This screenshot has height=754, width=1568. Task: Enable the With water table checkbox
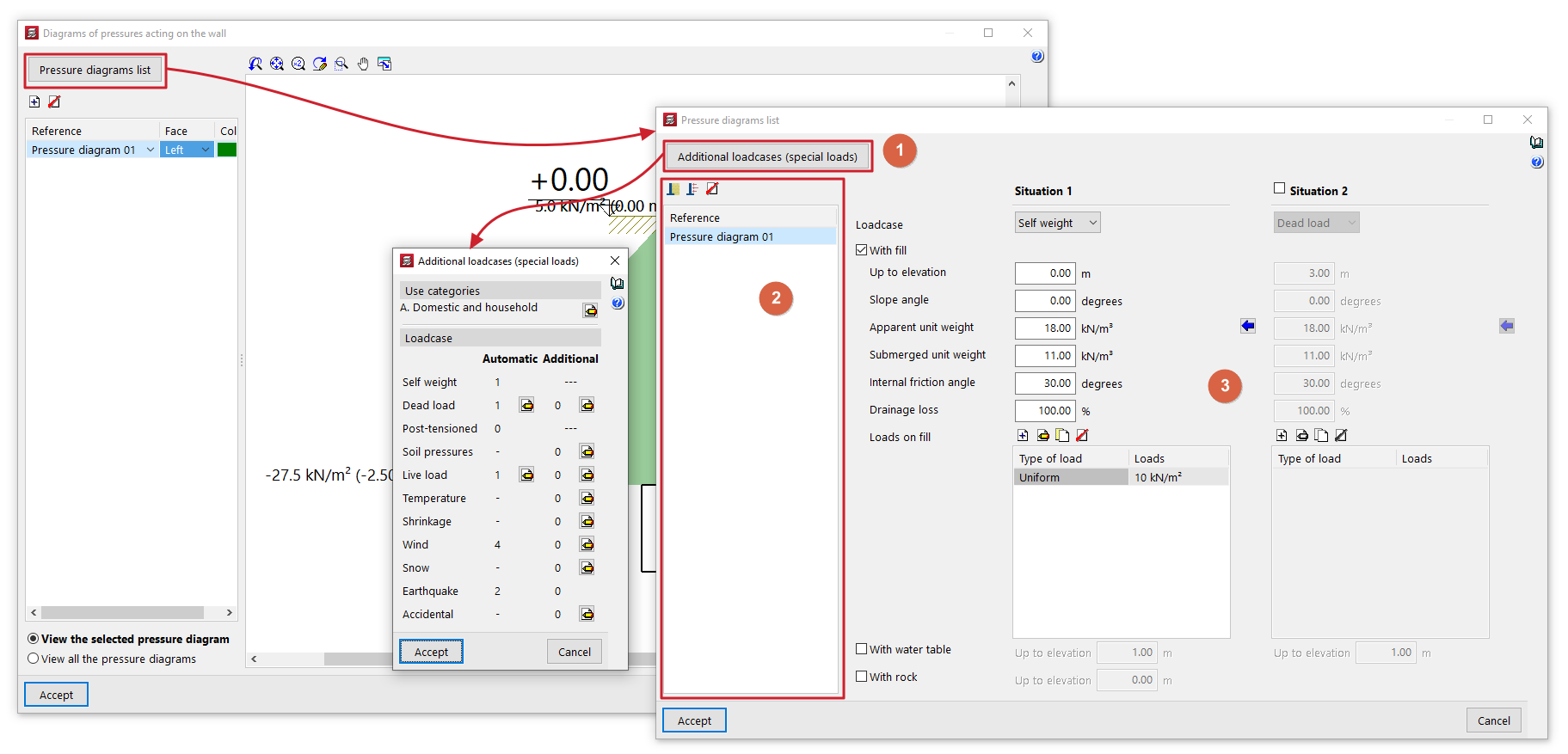point(861,649)
